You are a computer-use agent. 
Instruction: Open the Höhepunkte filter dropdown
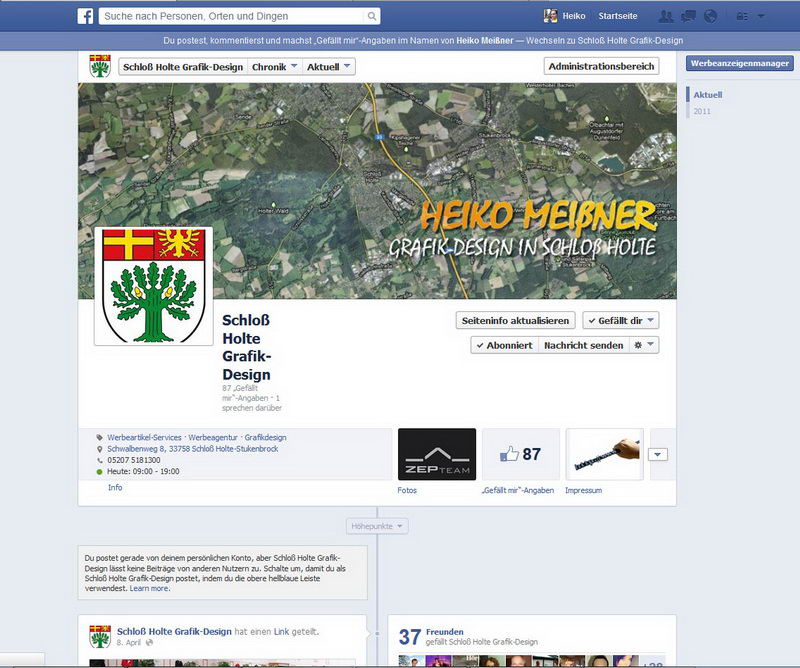coord(377,526)
